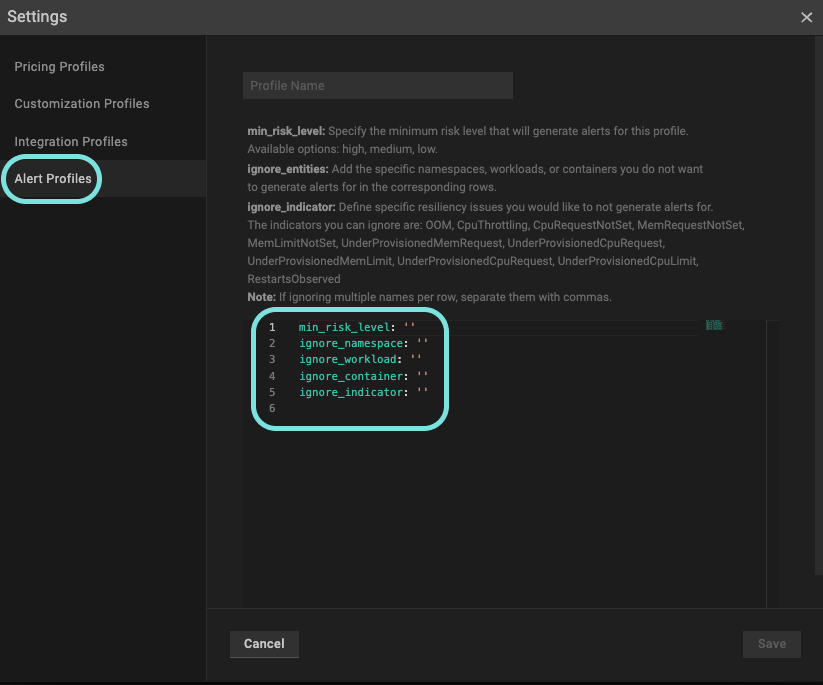The height and width of the screenshot is (685, 823).
Task: Open Pricing Profiles section
Action: pyautogui.click(x=59, y=67)
